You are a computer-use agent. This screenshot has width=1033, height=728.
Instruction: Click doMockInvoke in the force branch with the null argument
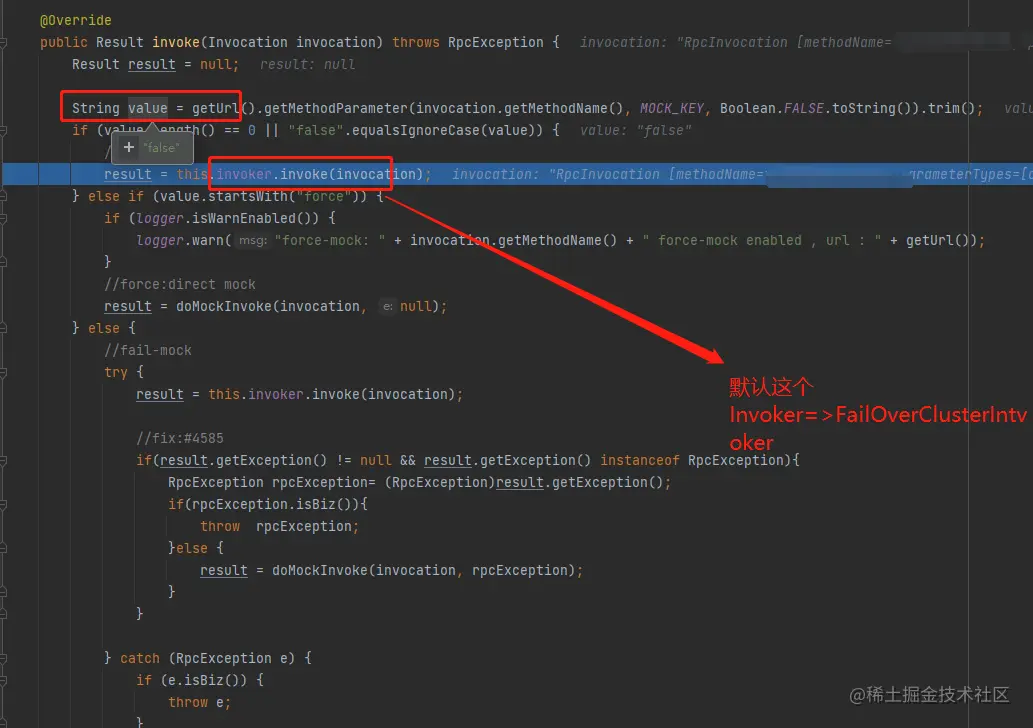pyautogui.click(x=223, y=306)
